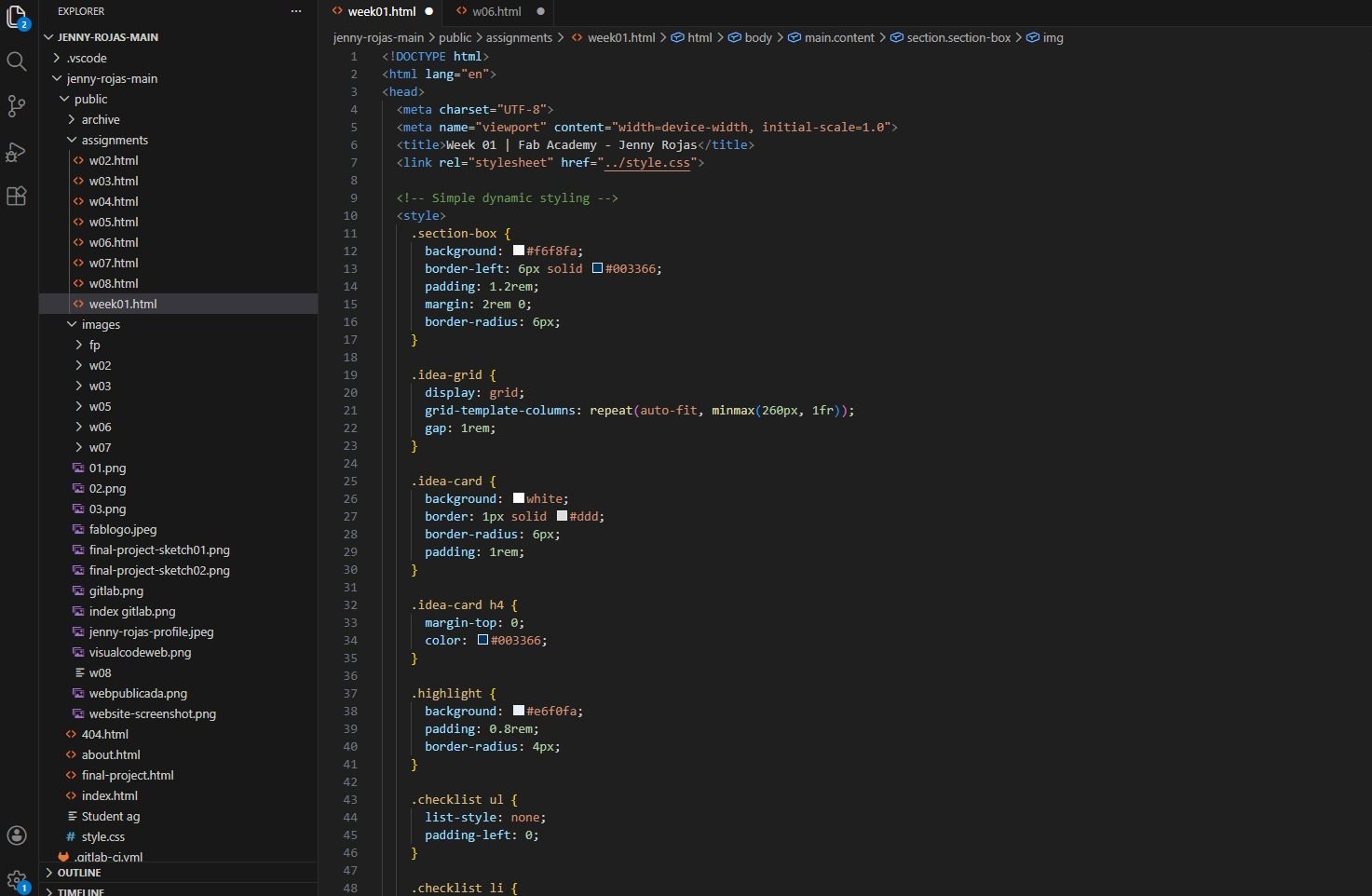Click the image icon of 01.png
The height and width of the screenshot is (896, 1372).
click(x=78, y=468)
